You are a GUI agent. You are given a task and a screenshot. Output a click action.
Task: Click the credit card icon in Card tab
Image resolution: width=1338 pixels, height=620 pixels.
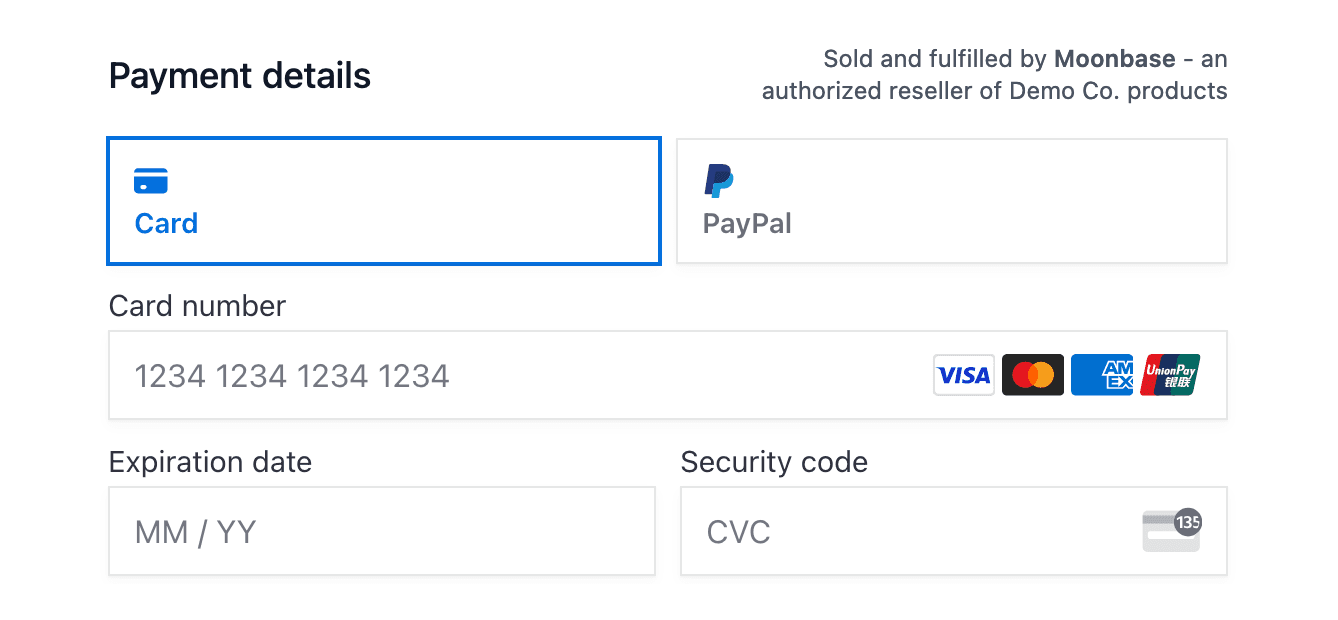(x=151, y=181)
